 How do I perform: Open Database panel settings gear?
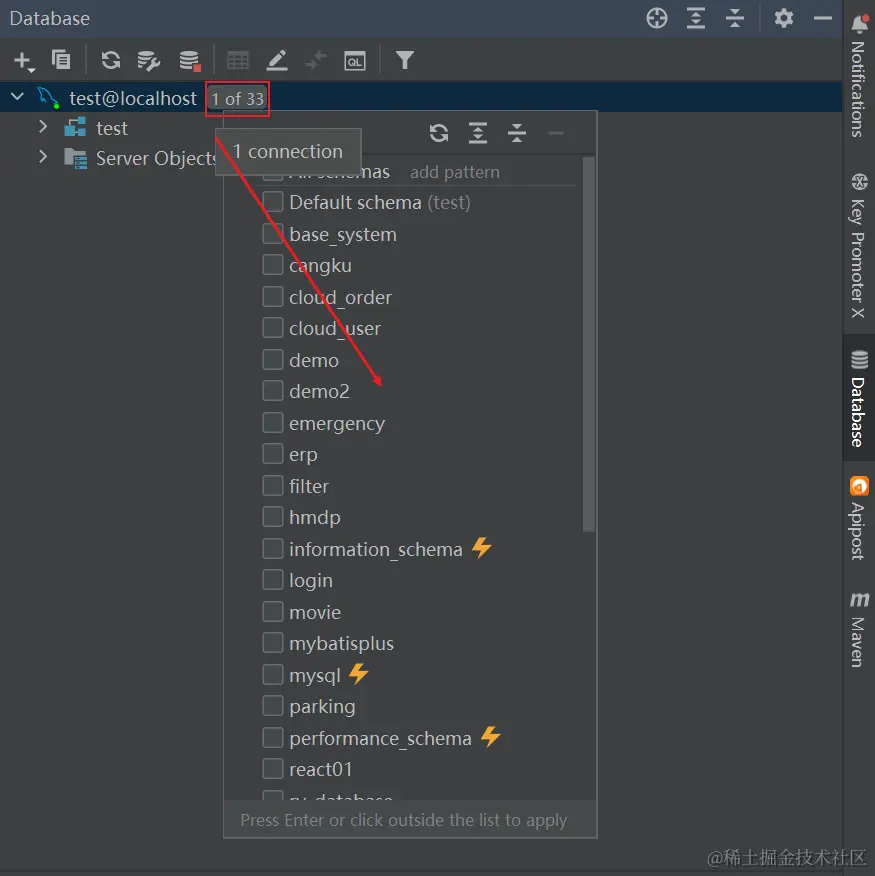pyautogui.click(x=784, y=18)
